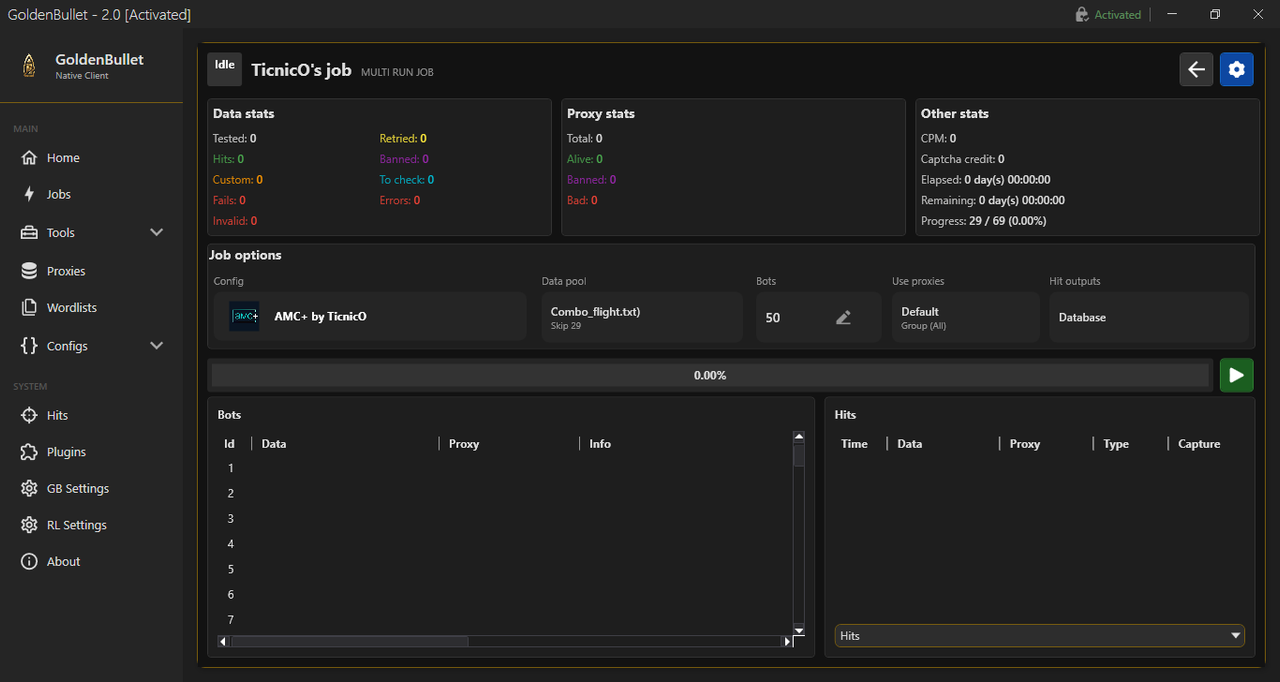Click the Bots list scroll down arrow
1280x682 pixels.
(x=799, y=629)
